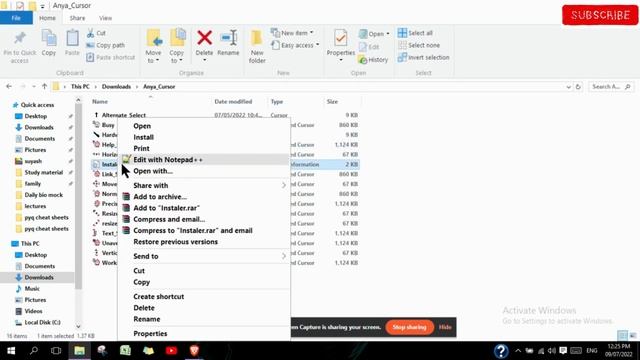
Task: Choose Print in context menu
Action: click(141, 149)
